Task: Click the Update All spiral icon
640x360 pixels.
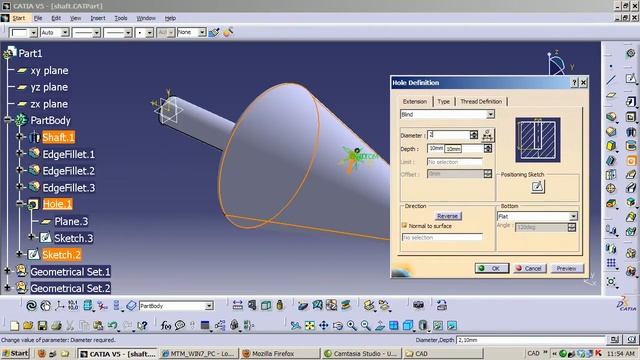Action: pos(31,305)
